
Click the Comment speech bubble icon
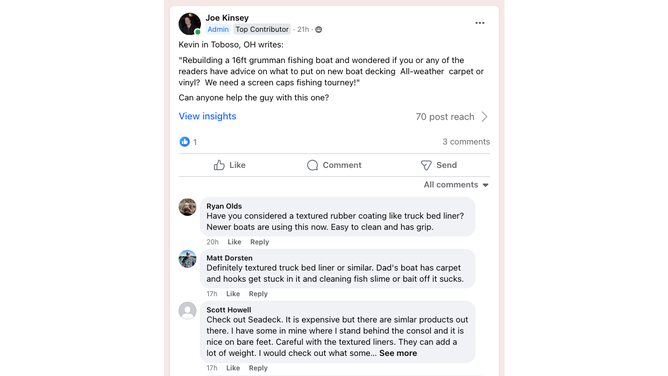click(x=312, y=165)
